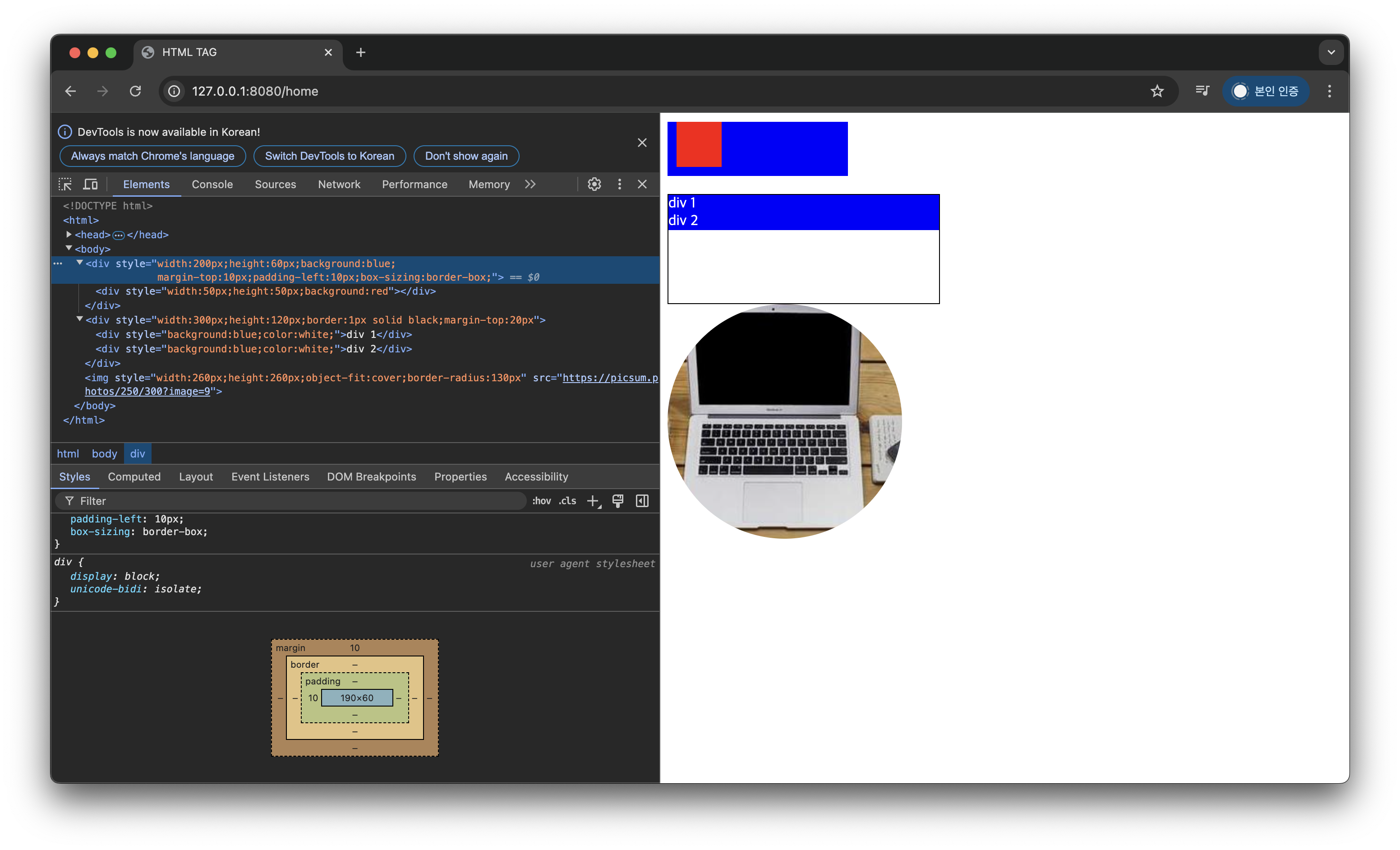
Task: Bookmark this page with the star icon
Action: point(1157,91)
